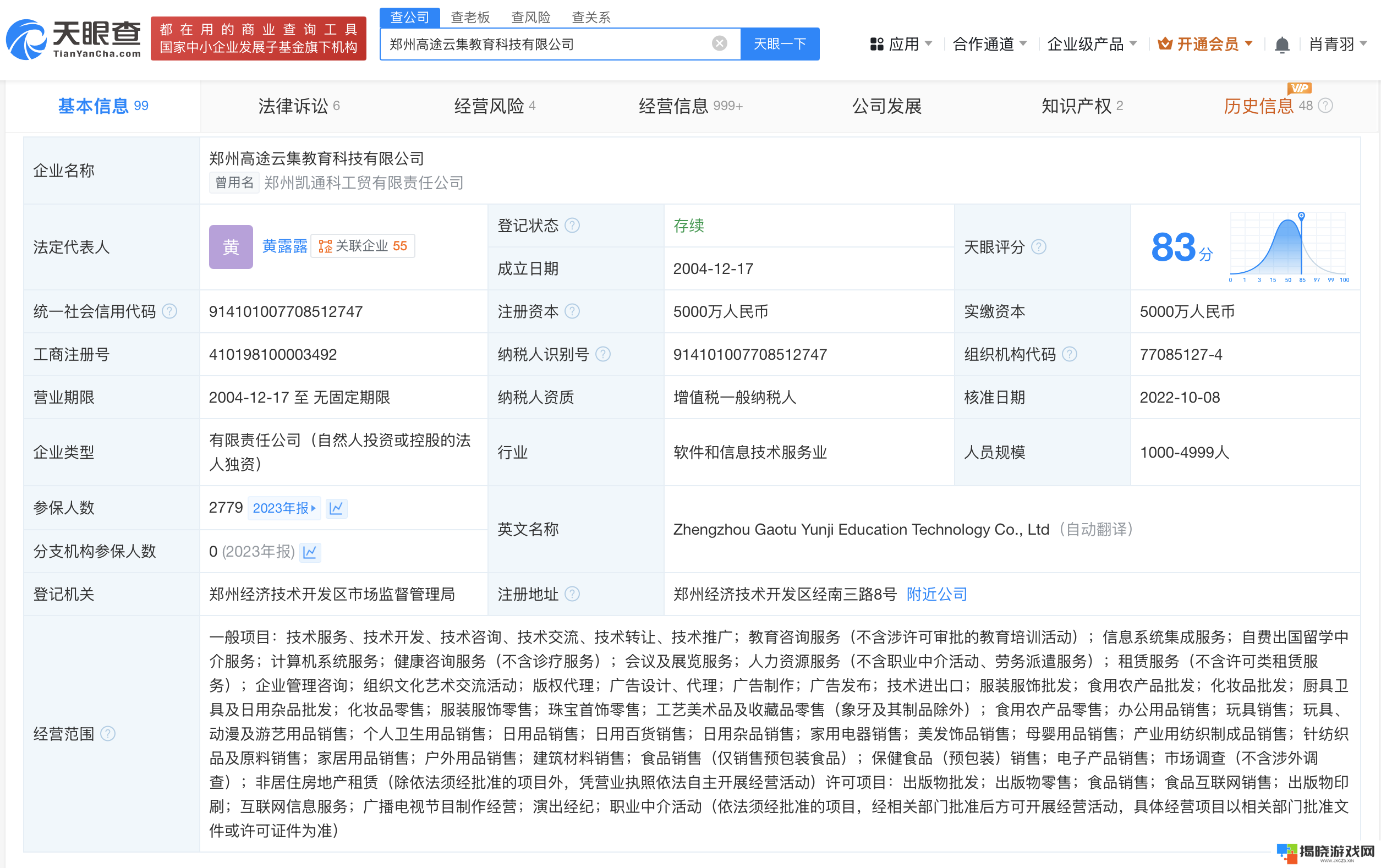Click staff size 1000-4999人

click(1184, 452)
